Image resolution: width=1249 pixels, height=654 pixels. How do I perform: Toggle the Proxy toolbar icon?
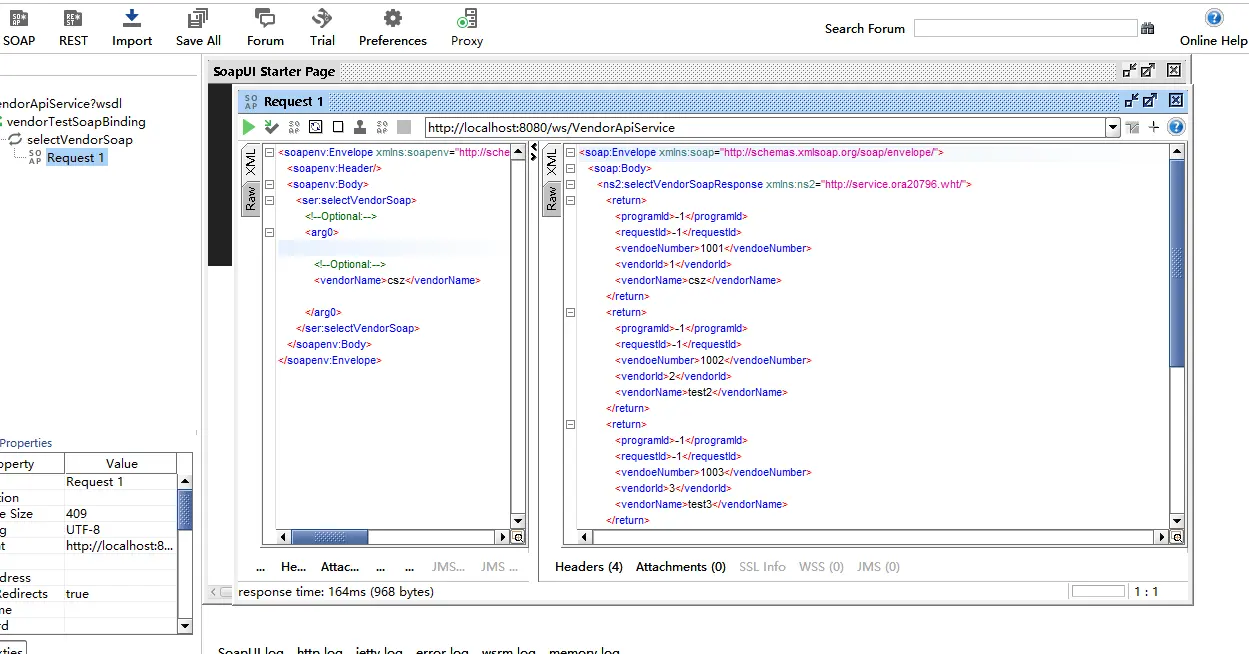[x=466, y=28]
